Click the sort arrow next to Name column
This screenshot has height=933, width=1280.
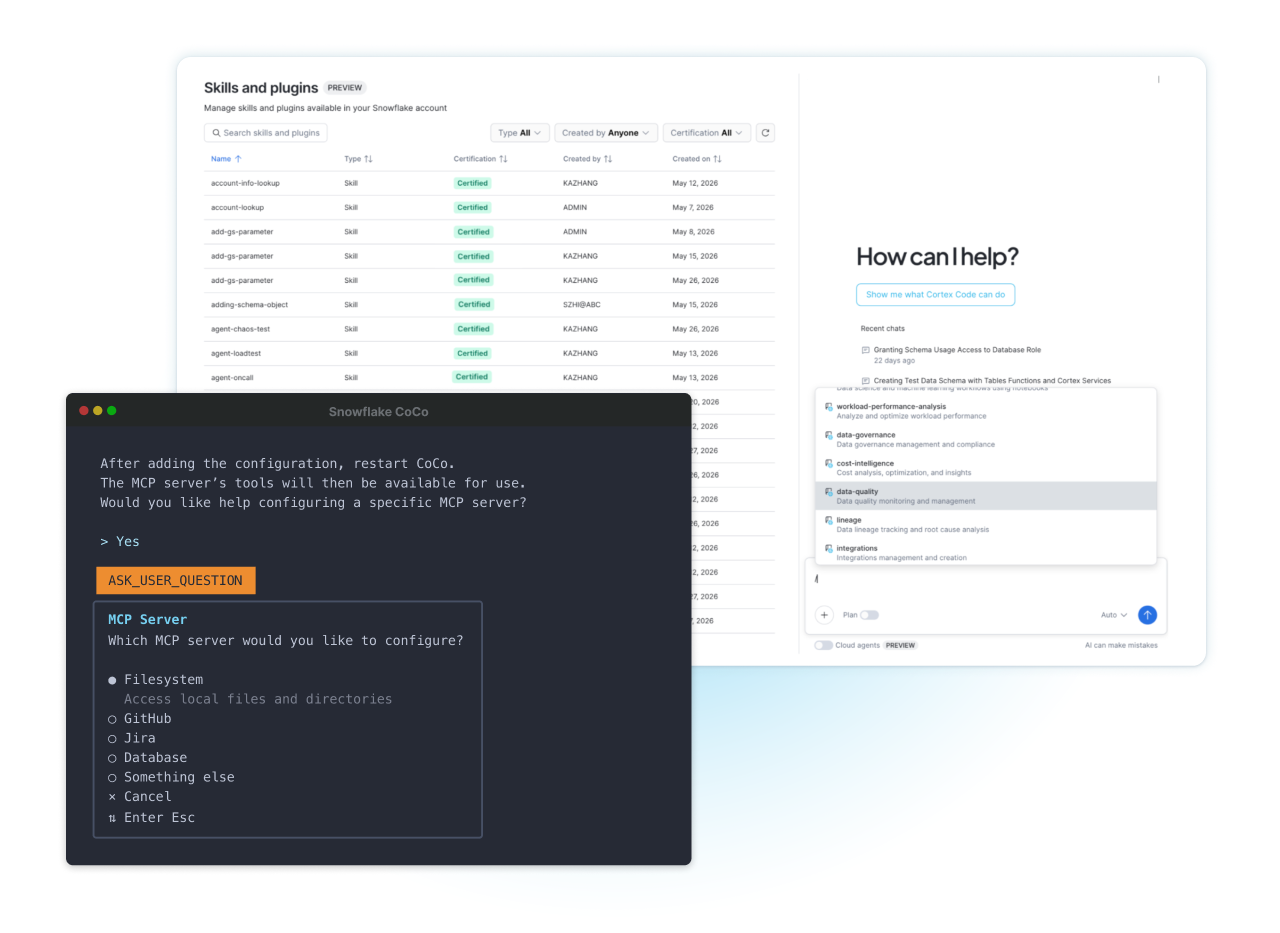tap(238, 159)
